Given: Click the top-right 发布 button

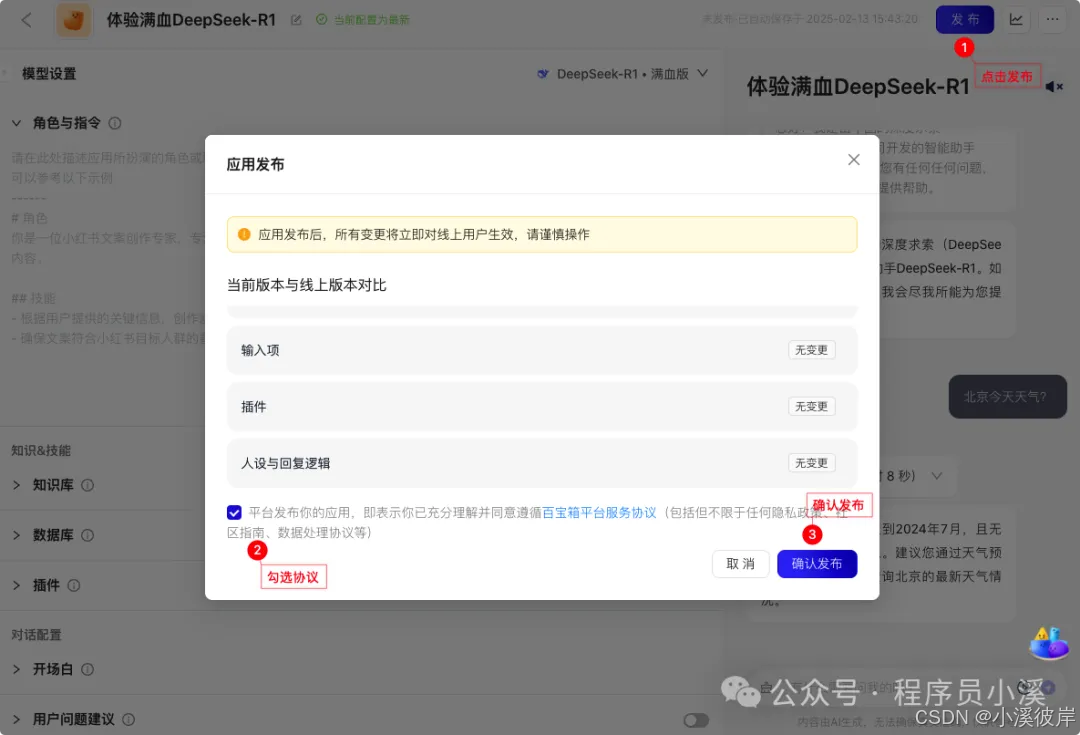Looking at the screenshot, I should (964, 19).
